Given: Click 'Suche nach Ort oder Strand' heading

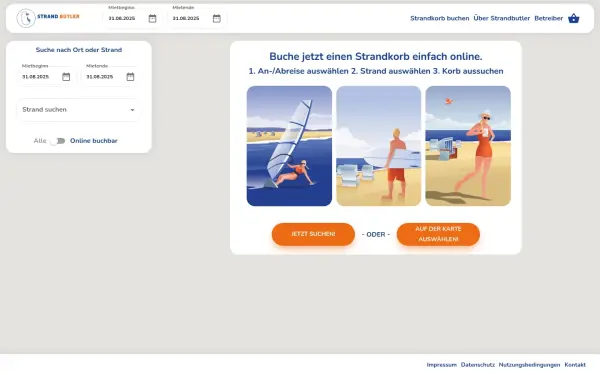Looking at the screenshot, I should pyautogui.click(x=79, y=50).
